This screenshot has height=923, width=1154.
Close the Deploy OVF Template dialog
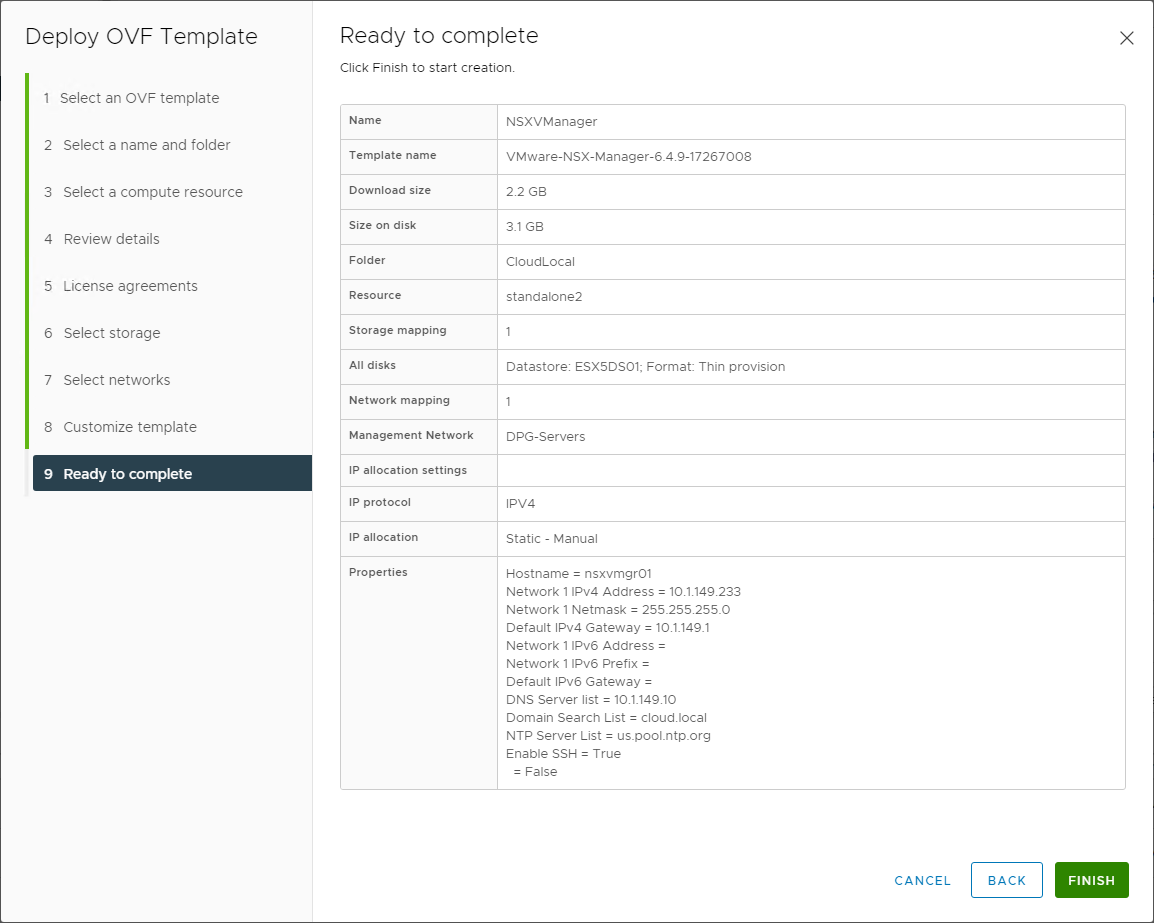tap(1126, 38)
